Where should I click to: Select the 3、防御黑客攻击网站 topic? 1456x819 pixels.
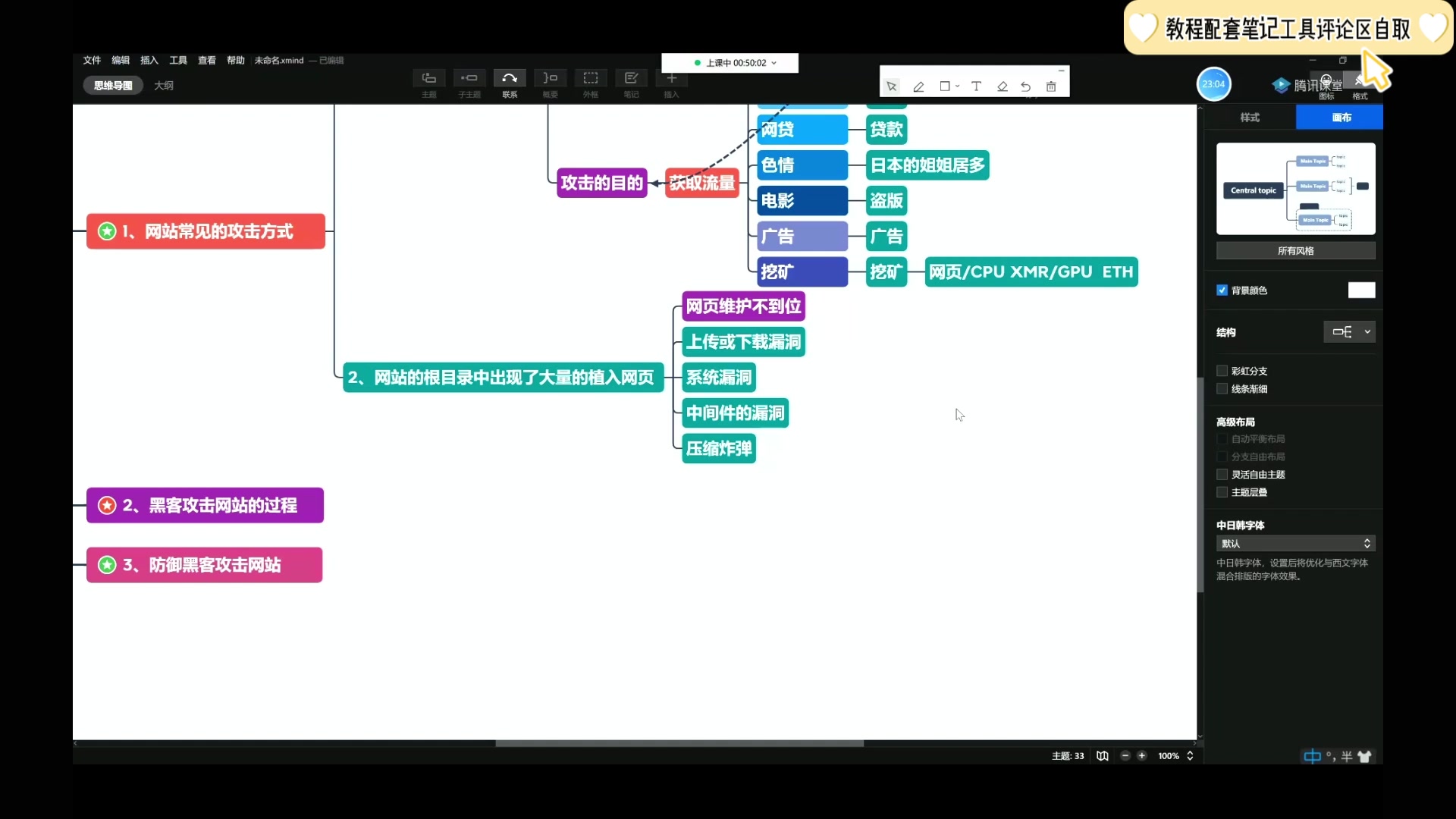click(x=204, y=565)
